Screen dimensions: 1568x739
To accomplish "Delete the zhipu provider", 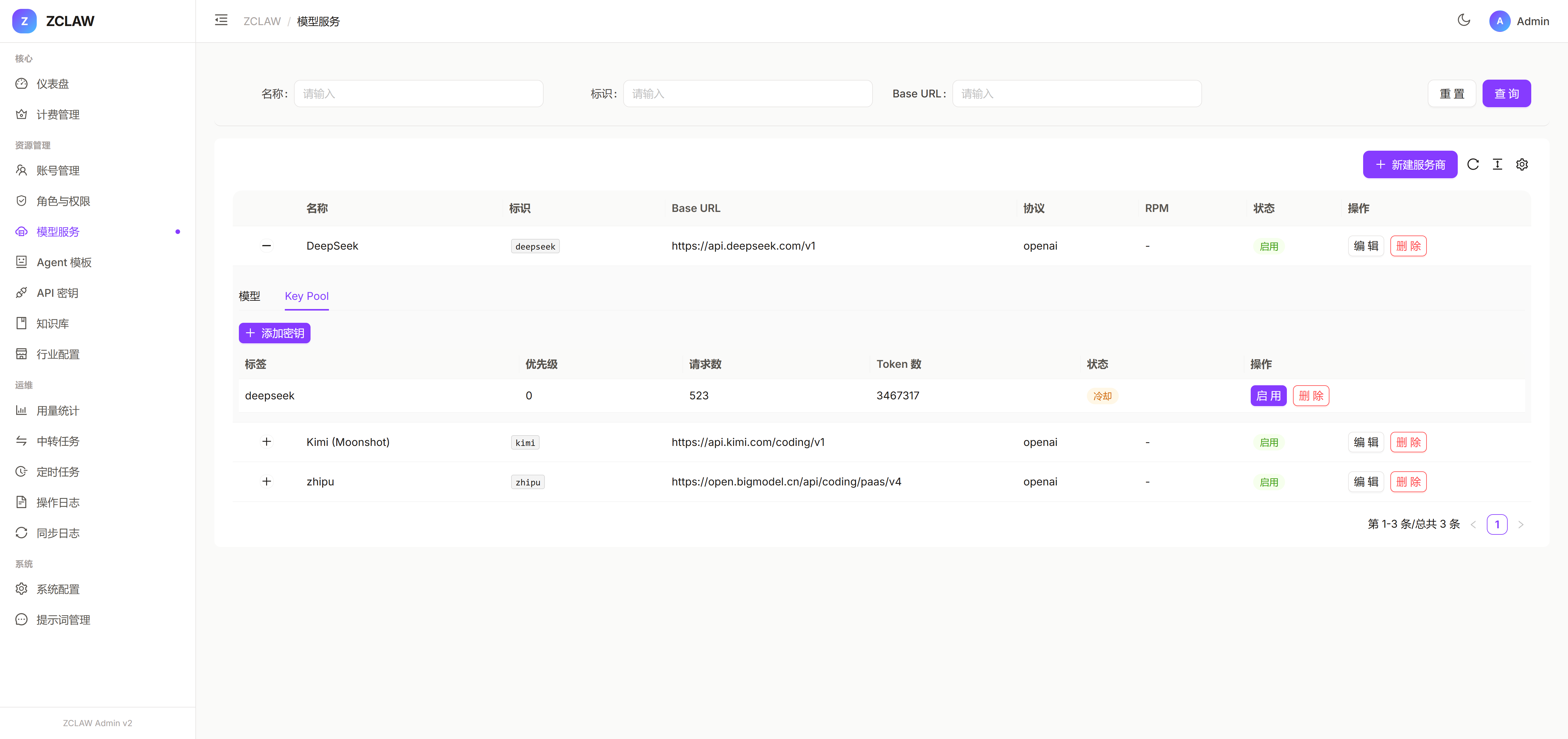I will pyautogui.click(x=1408, y=481).
